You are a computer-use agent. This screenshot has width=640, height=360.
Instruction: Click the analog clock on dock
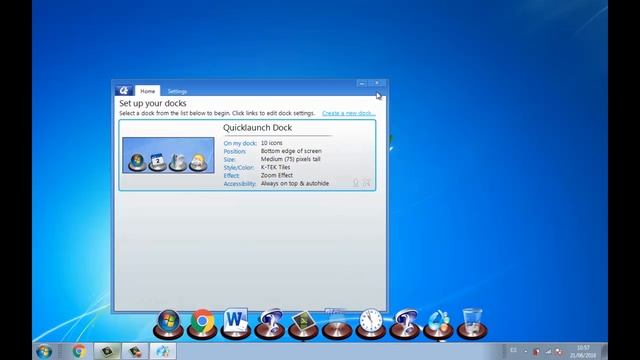(371, 324)
